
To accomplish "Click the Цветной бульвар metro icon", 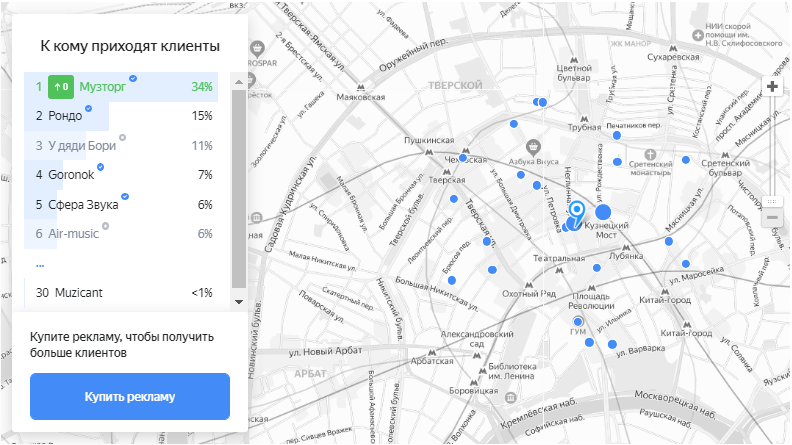I will click(x=574, y=60).
